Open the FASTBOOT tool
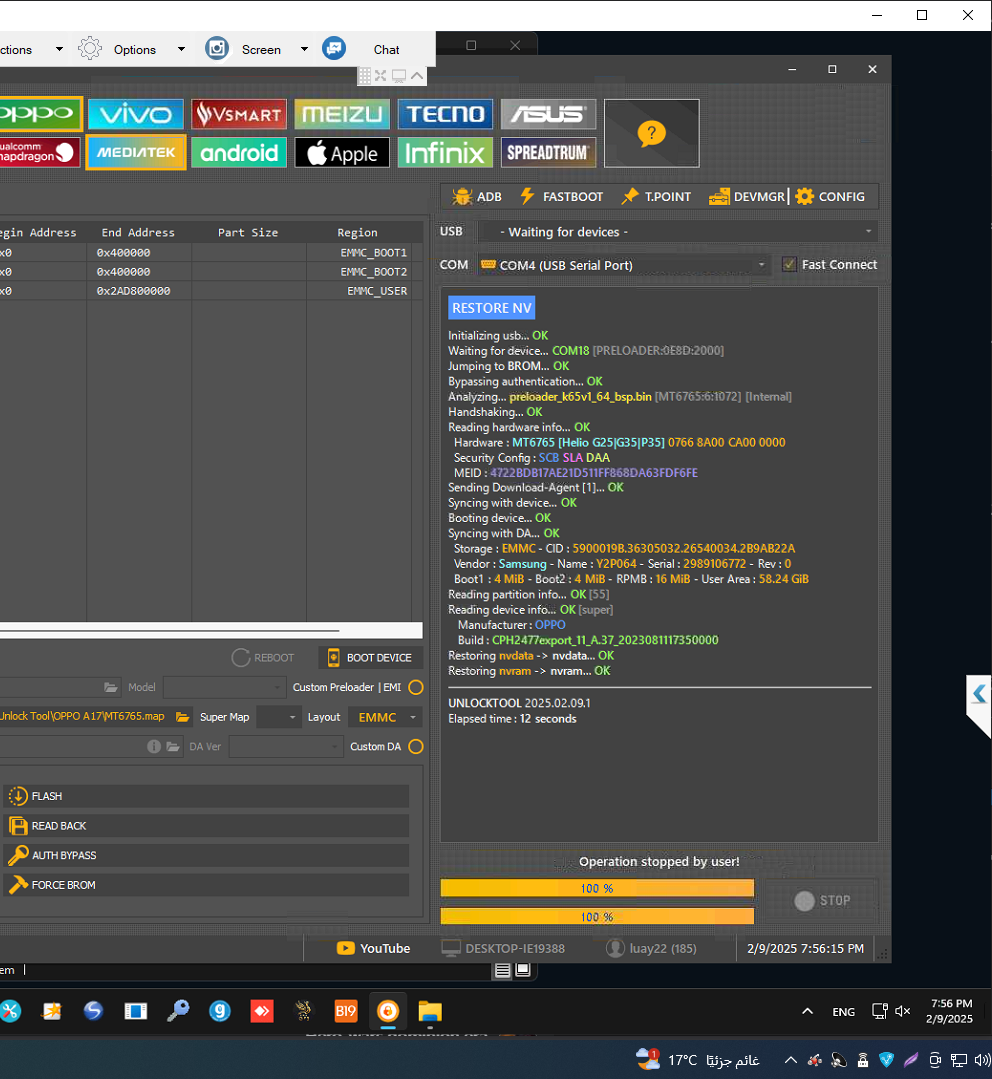This screenshot has height=1079, width=992. coord(561,197)
